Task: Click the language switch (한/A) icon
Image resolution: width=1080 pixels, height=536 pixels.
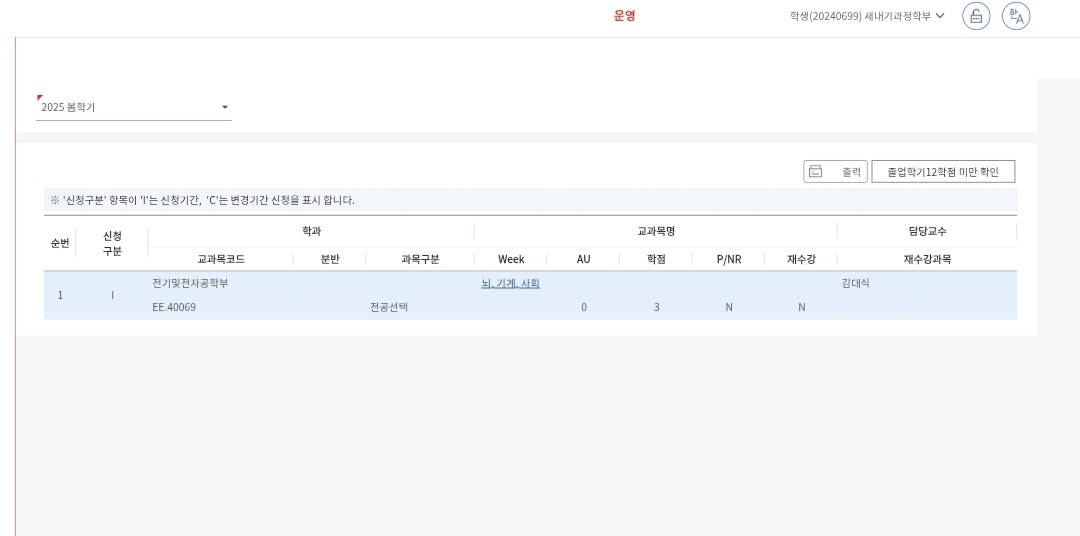Action: pos(1016,16)
